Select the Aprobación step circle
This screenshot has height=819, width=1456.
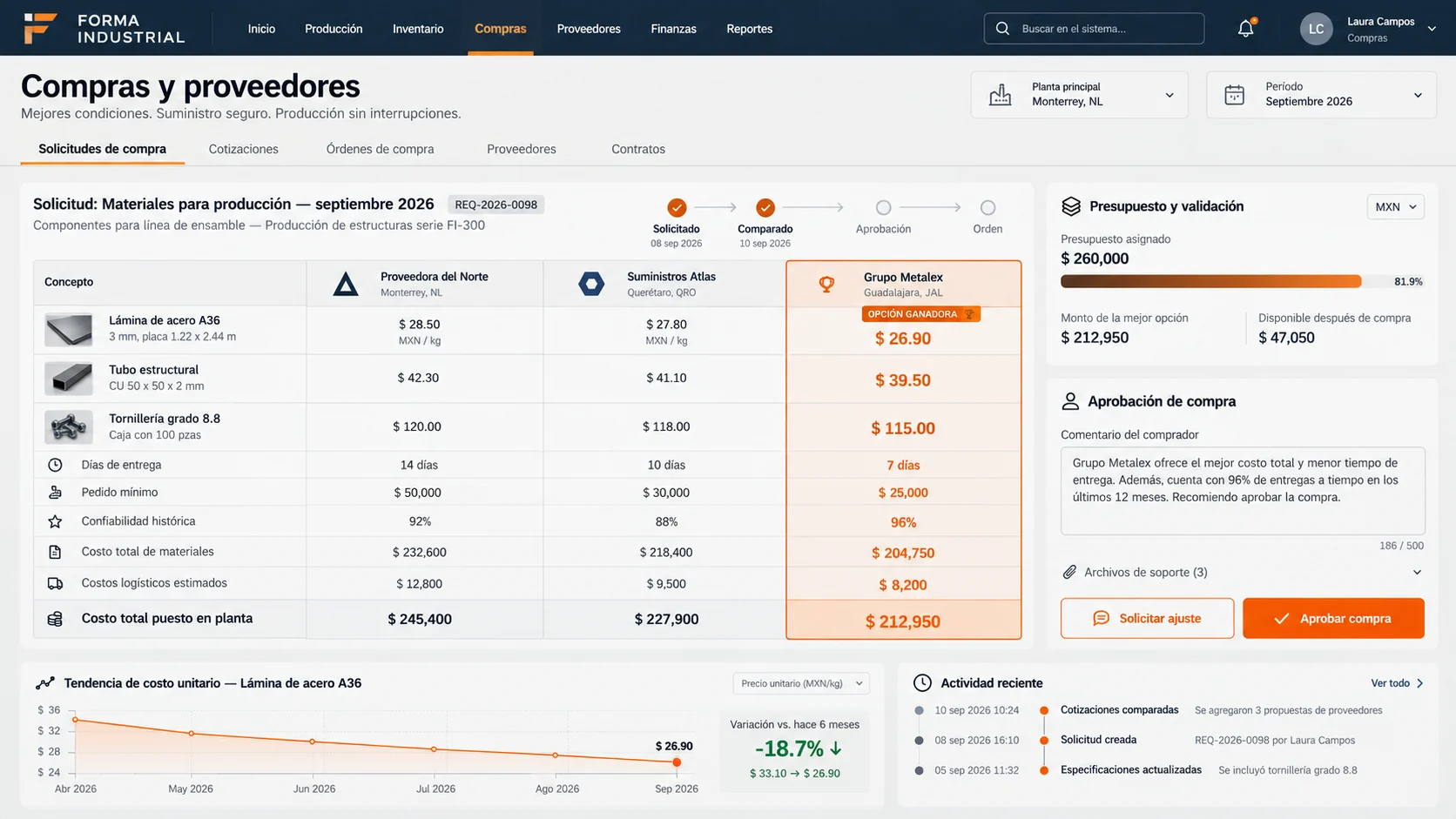pos(883,207)
